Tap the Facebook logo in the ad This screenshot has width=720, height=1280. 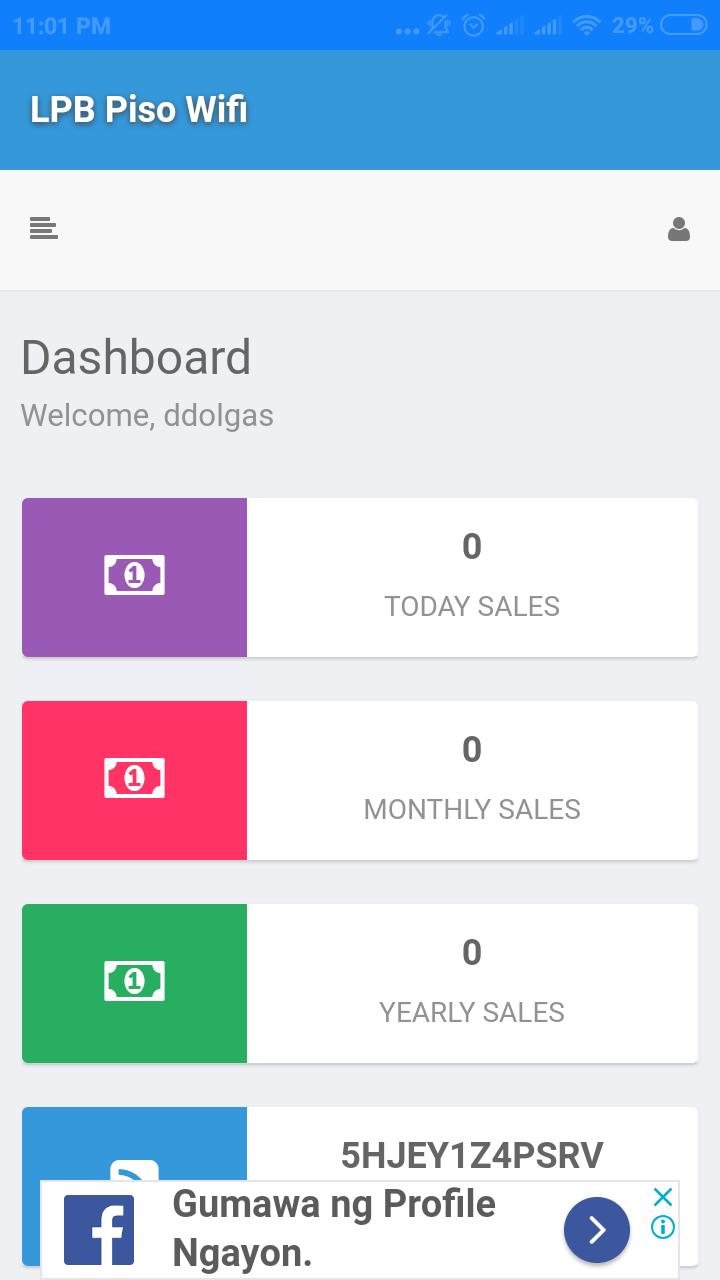(x=99, y=1230)
